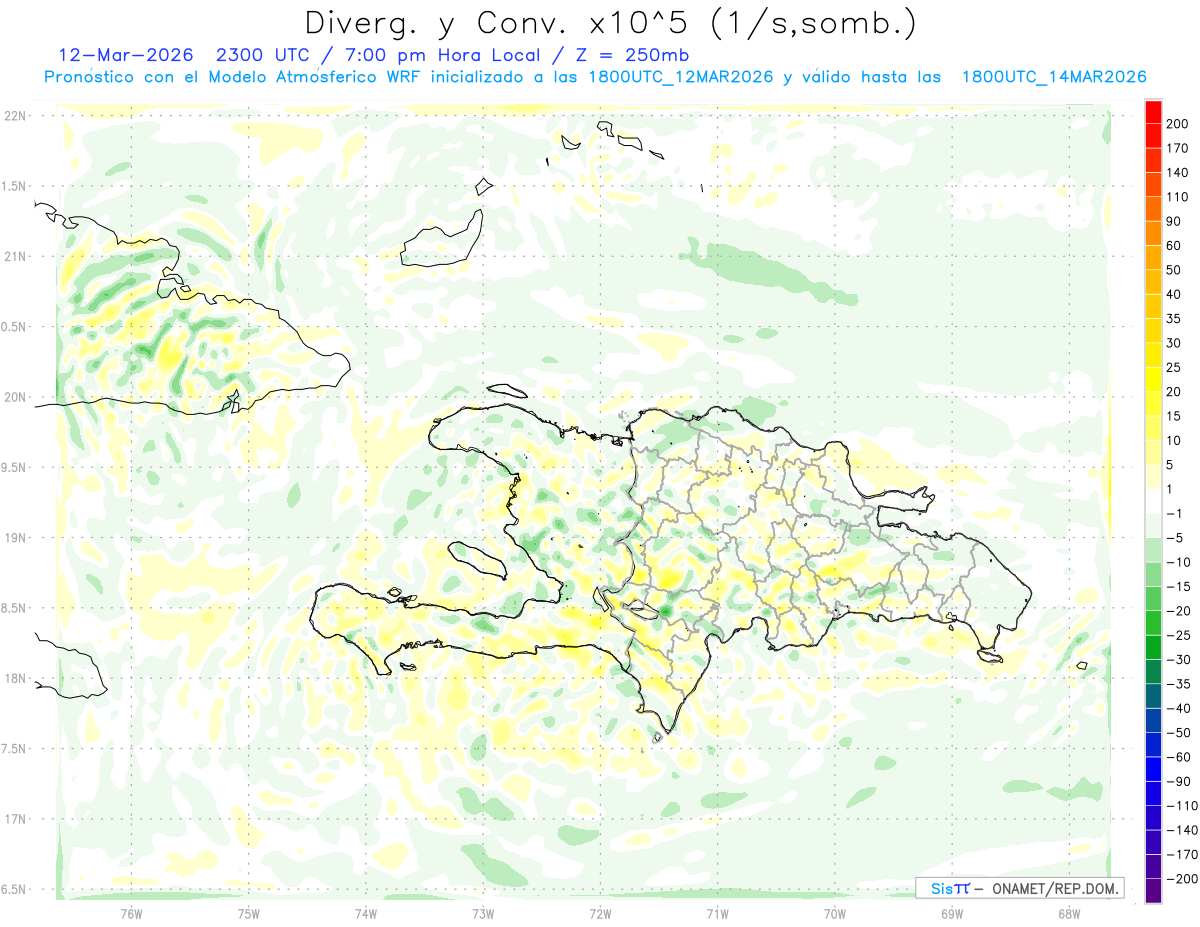Click the dark purple swatch below -200
The image size is (1200, 927).
1153,890
